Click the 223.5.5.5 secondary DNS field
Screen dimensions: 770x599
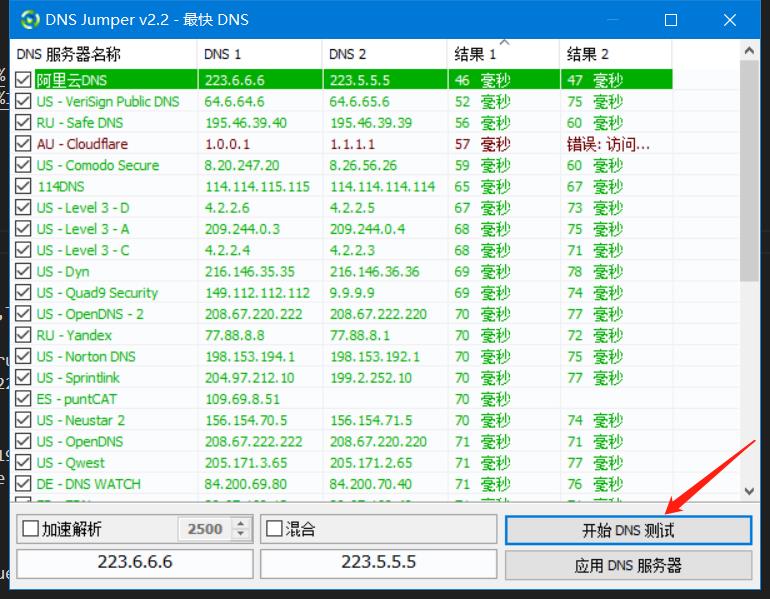click(378, 563)
